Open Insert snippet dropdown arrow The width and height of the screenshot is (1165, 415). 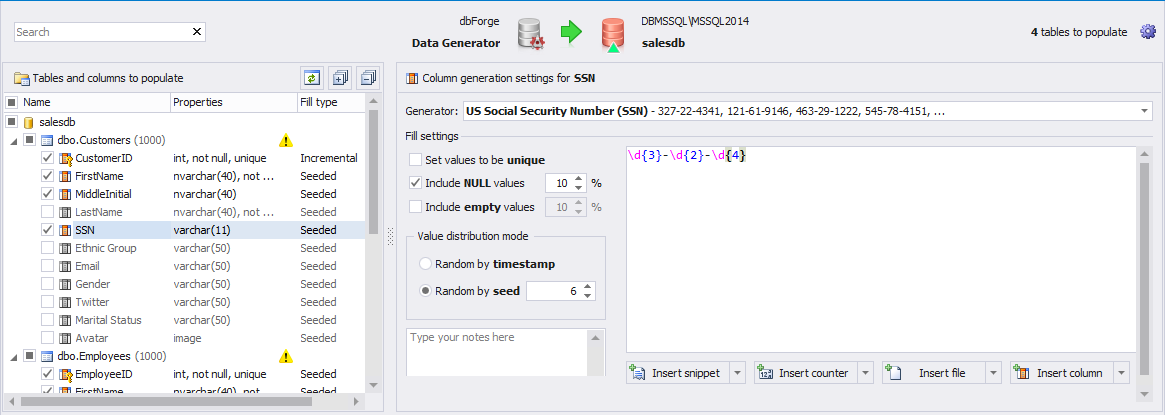737,373
